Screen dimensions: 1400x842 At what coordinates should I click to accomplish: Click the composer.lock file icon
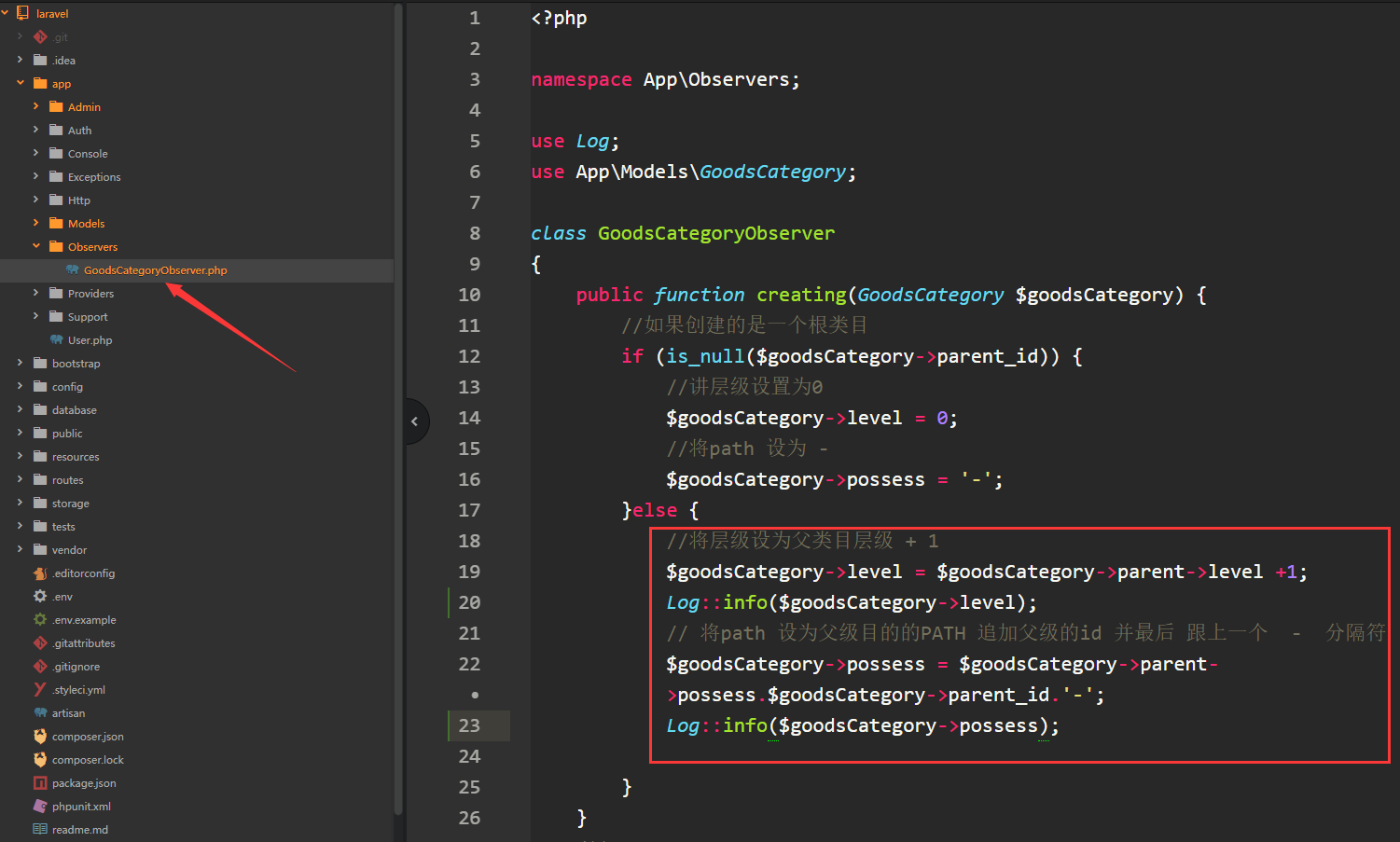point(40,759)
